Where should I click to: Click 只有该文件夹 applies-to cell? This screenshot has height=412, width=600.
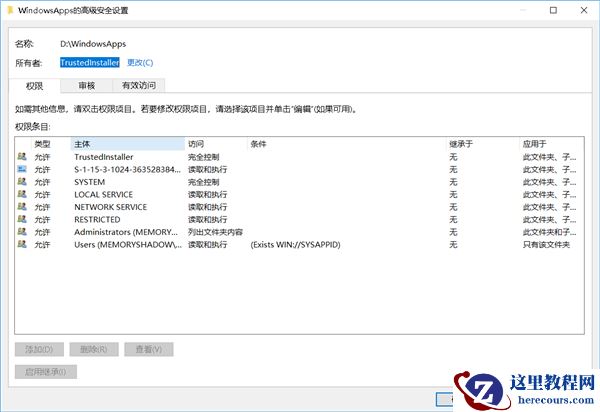click(x=546, y=244)
